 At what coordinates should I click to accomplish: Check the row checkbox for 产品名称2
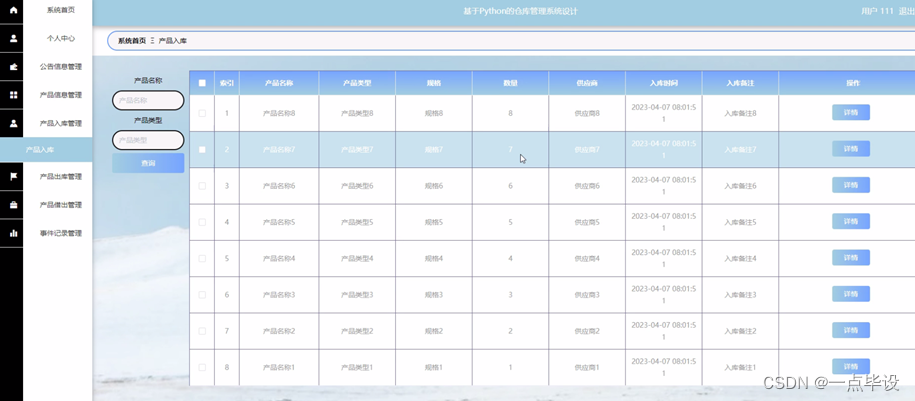click(202, 331)
